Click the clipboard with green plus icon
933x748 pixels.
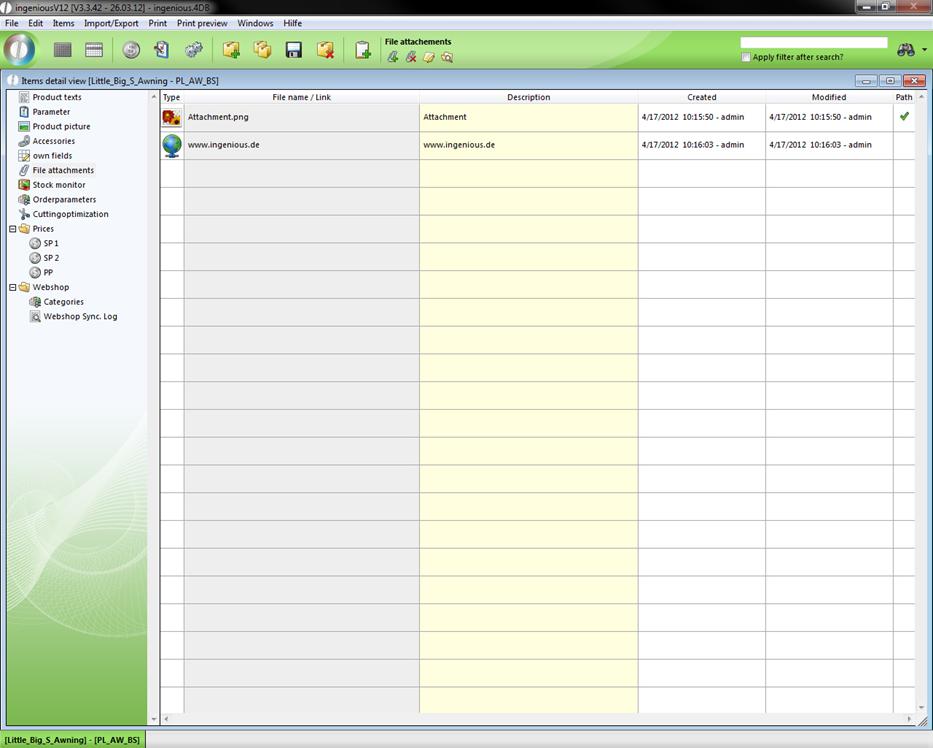tap(363, 50)
